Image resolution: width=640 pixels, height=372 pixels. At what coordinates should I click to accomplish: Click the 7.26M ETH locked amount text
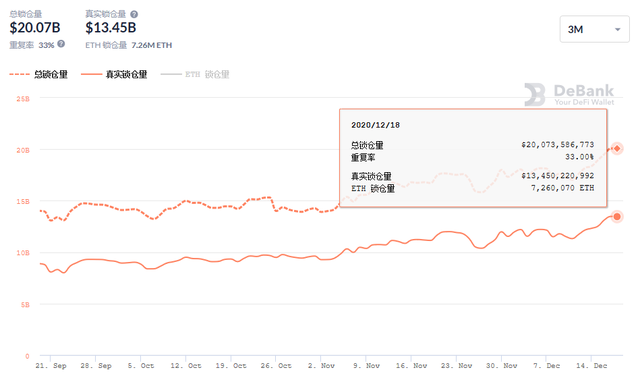tap(151, 45)
